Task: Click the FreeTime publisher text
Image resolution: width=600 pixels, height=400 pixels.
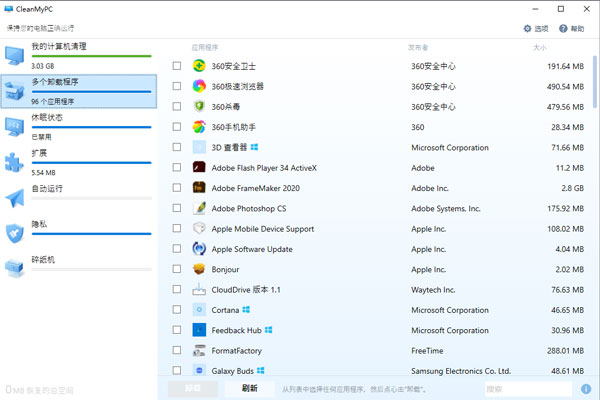Action: click(427, 350)
